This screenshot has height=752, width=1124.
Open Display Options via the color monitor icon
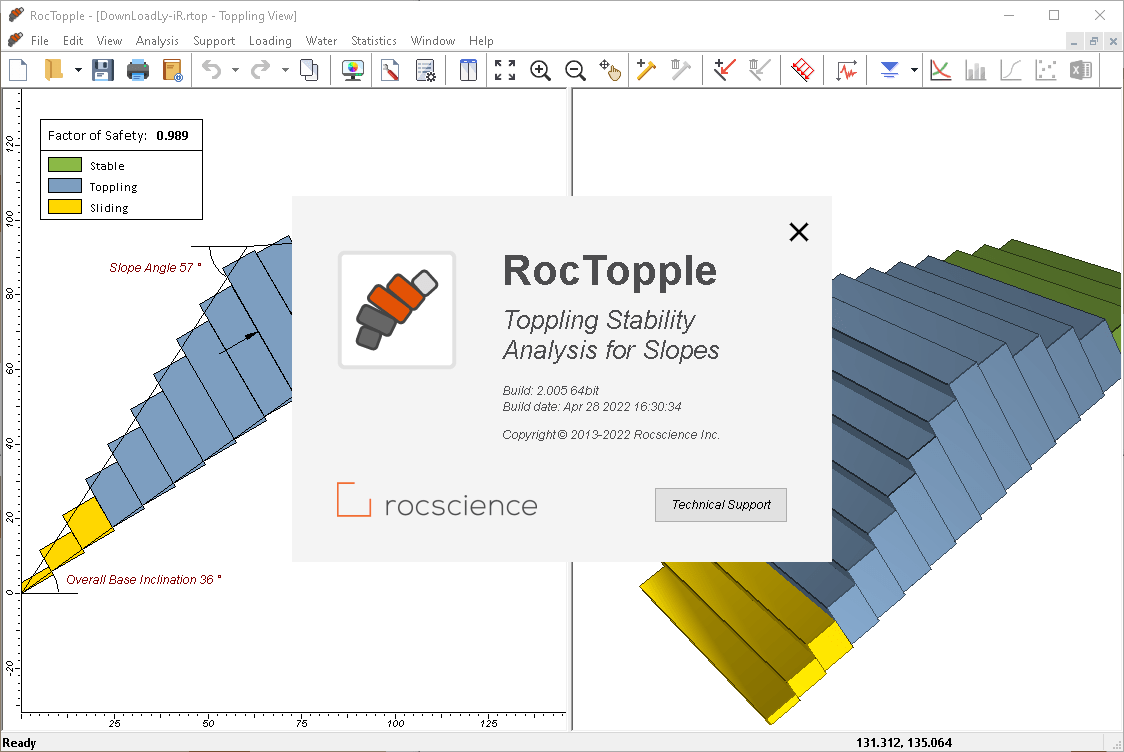pos(352,70)
